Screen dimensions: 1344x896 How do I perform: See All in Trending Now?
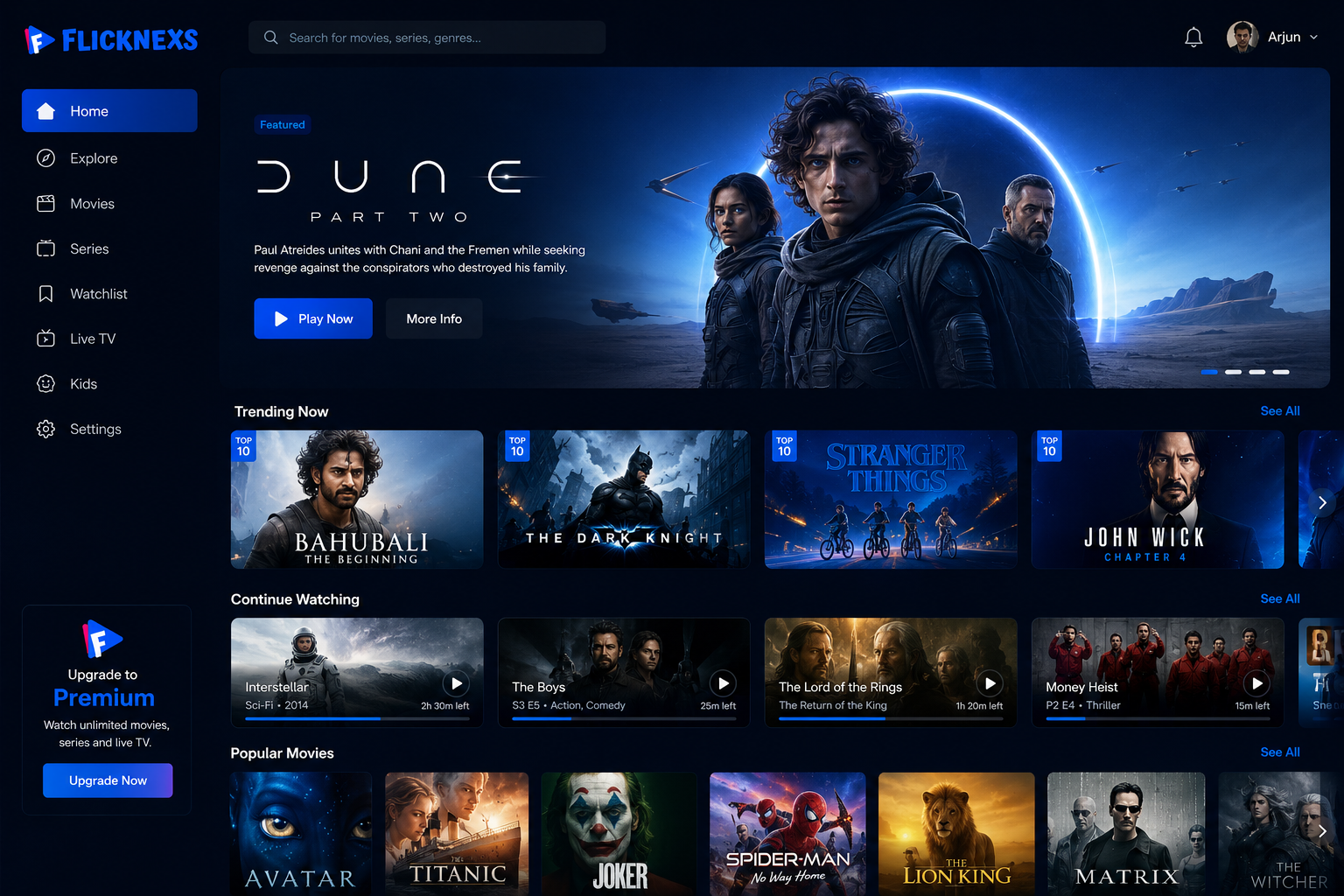[x=1280, y=411]
